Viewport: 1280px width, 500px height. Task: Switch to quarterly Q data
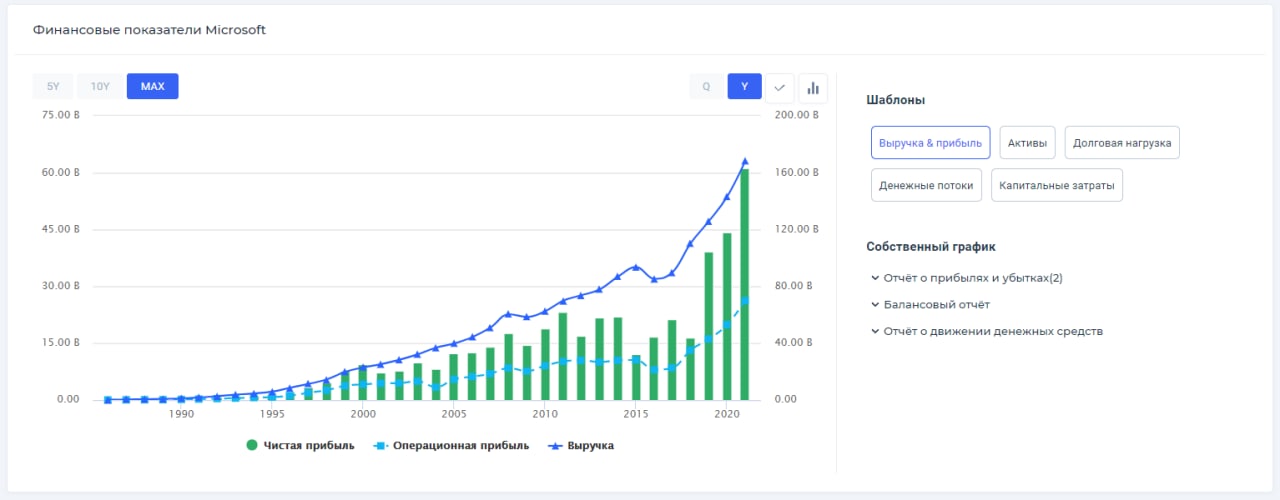click(706, 86)
